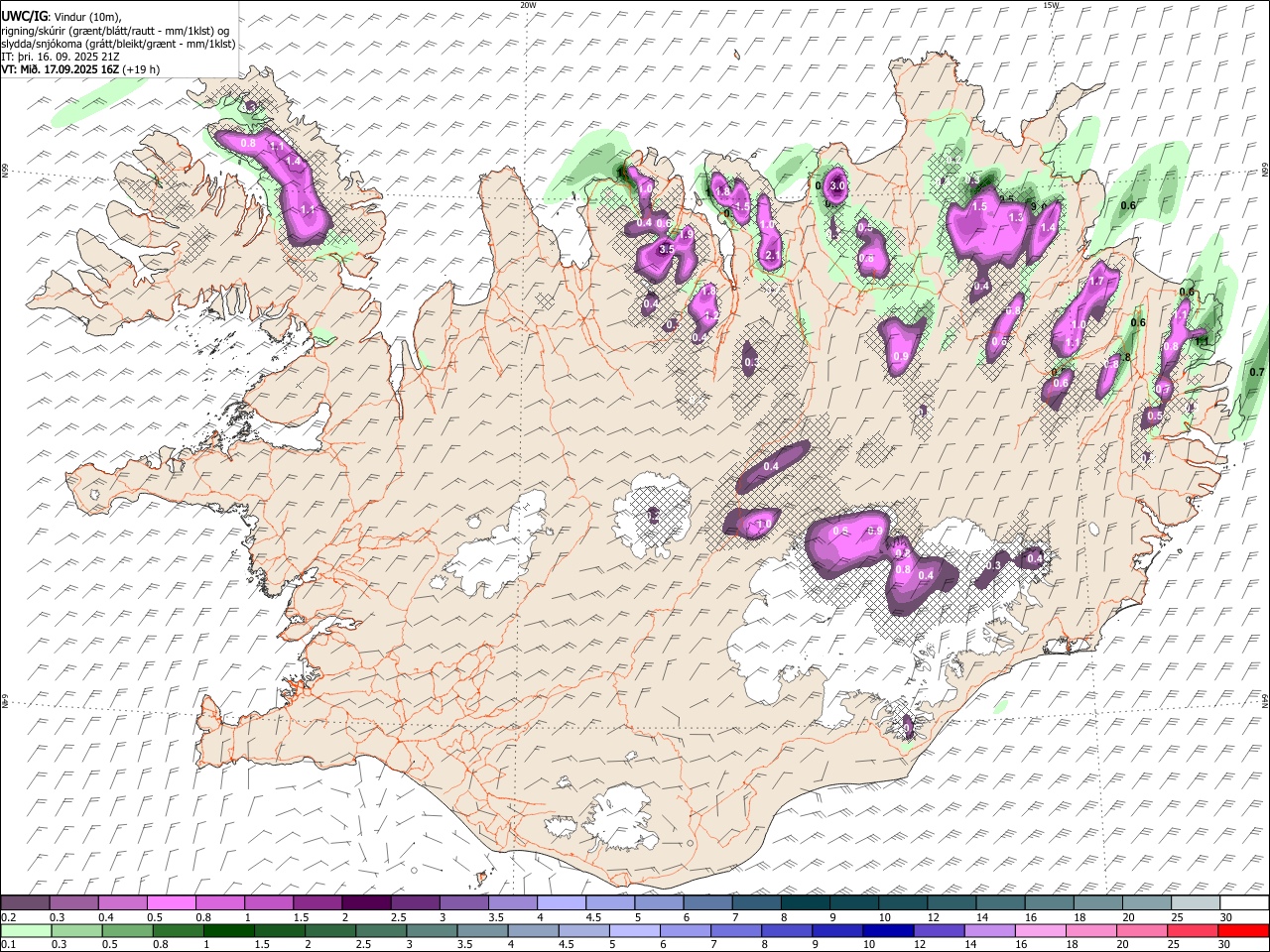Pick the darkest purple upper swatch labeled 2

(x=366, y=903)
